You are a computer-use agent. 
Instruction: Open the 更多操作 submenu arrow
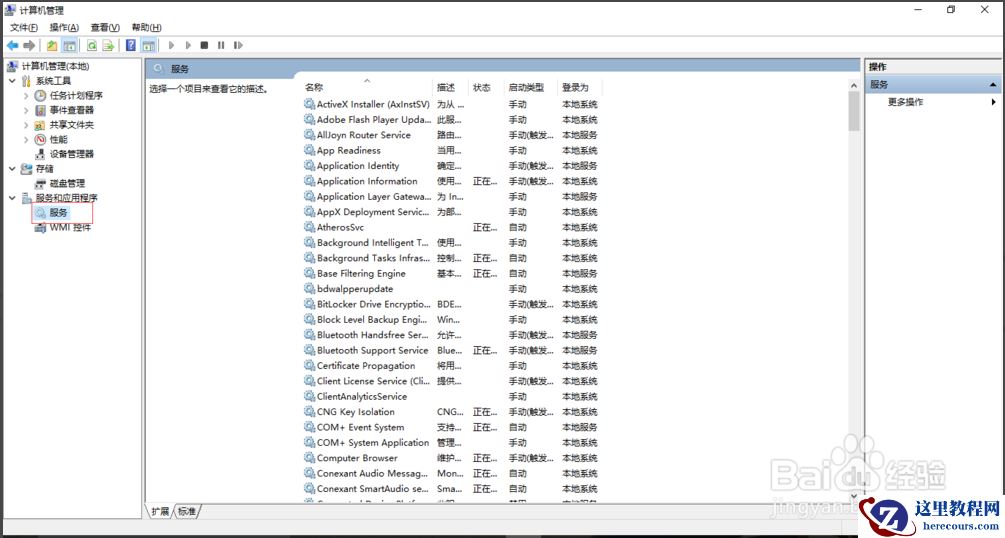[x=993, y=102]
